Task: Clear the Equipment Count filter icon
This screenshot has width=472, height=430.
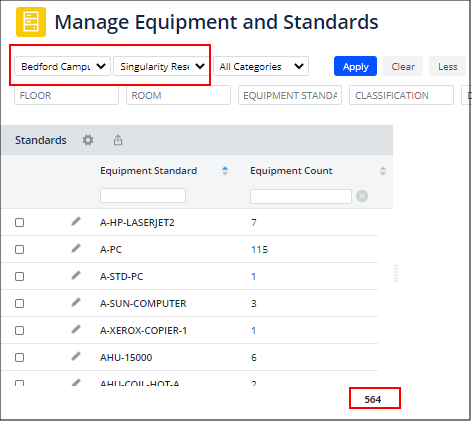Action: pyautogui.click(x=362, y=196)
